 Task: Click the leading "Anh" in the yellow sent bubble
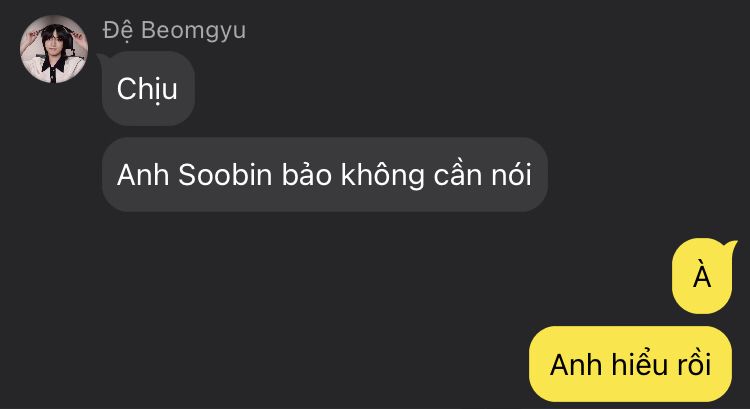(x=576, y=365)
